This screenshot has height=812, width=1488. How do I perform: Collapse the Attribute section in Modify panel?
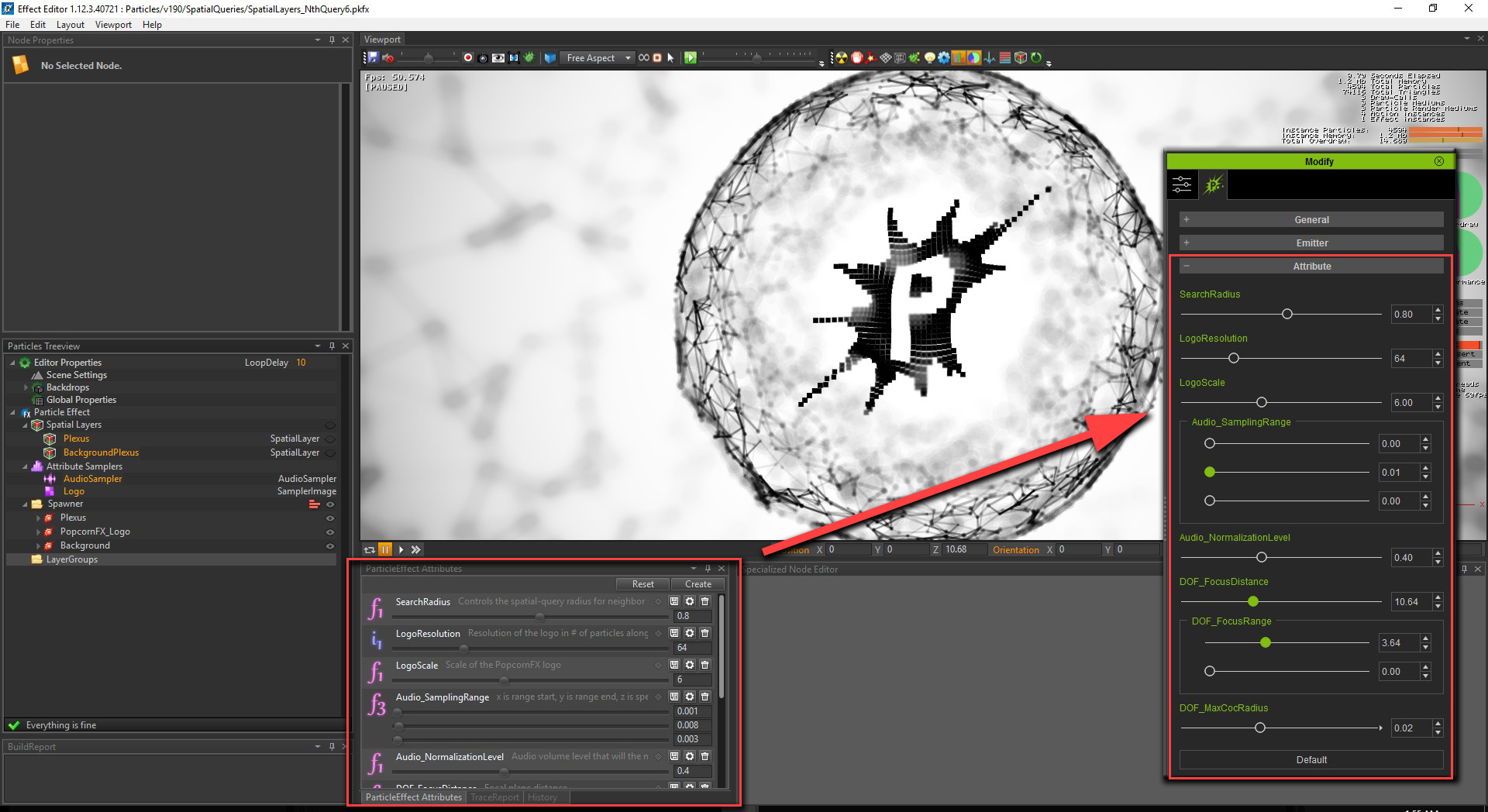[1311, 267]
